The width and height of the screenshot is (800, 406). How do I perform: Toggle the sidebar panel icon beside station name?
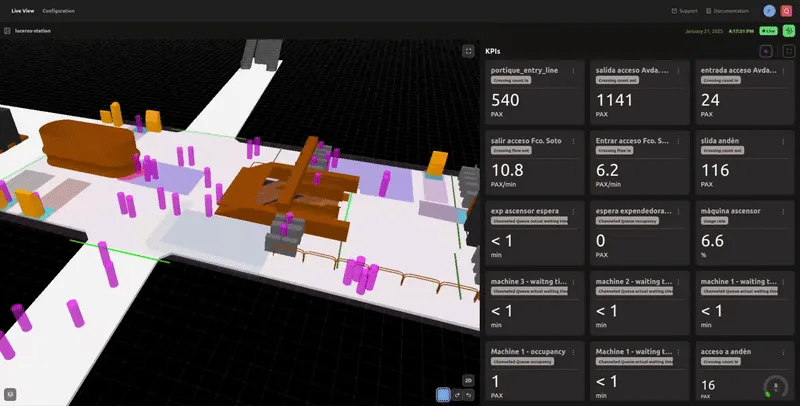tap(7, 31)
